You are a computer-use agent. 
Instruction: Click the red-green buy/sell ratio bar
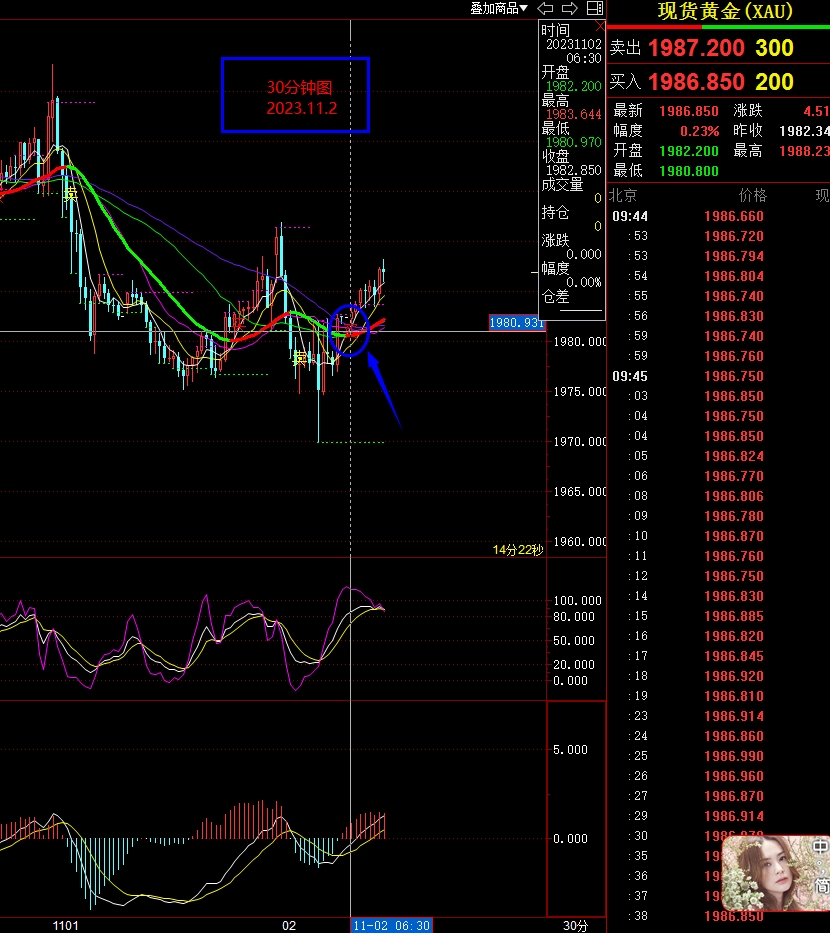[x=718, y=27]
